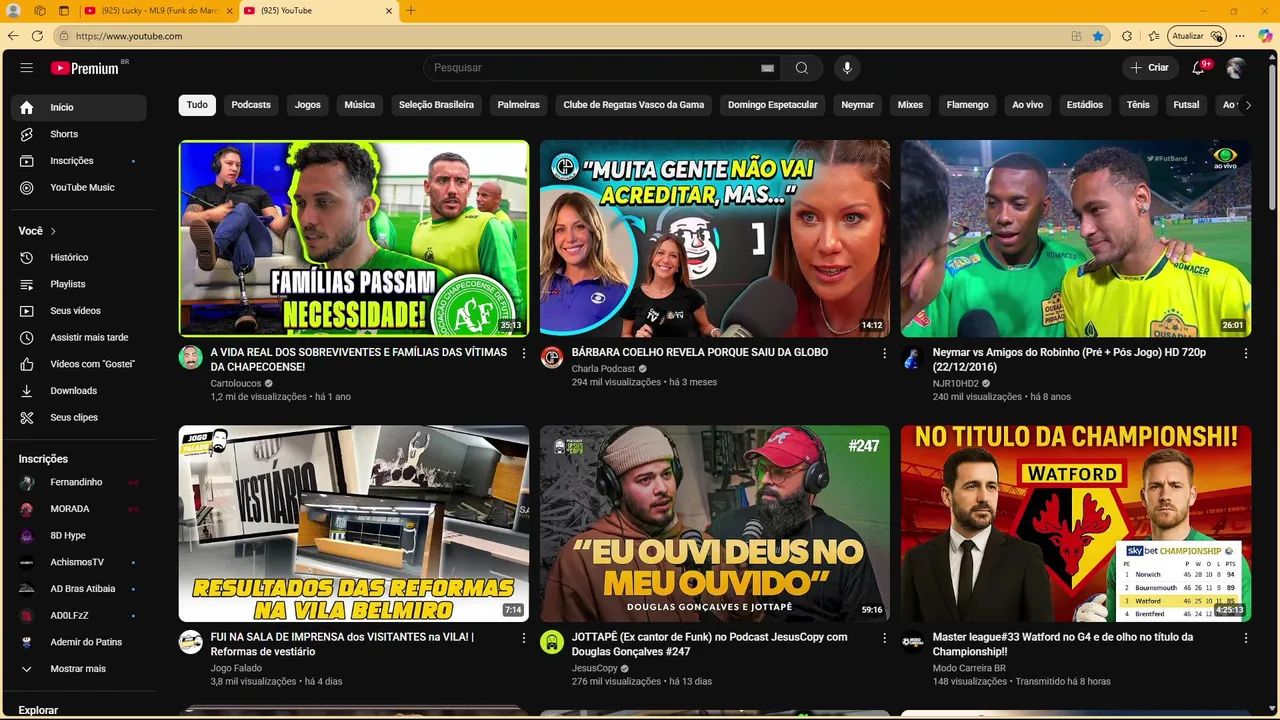Select the Palmeiras filter chip
This screenshot has width=1280, height=720.
pyautogui.click(x=519, y=105)
